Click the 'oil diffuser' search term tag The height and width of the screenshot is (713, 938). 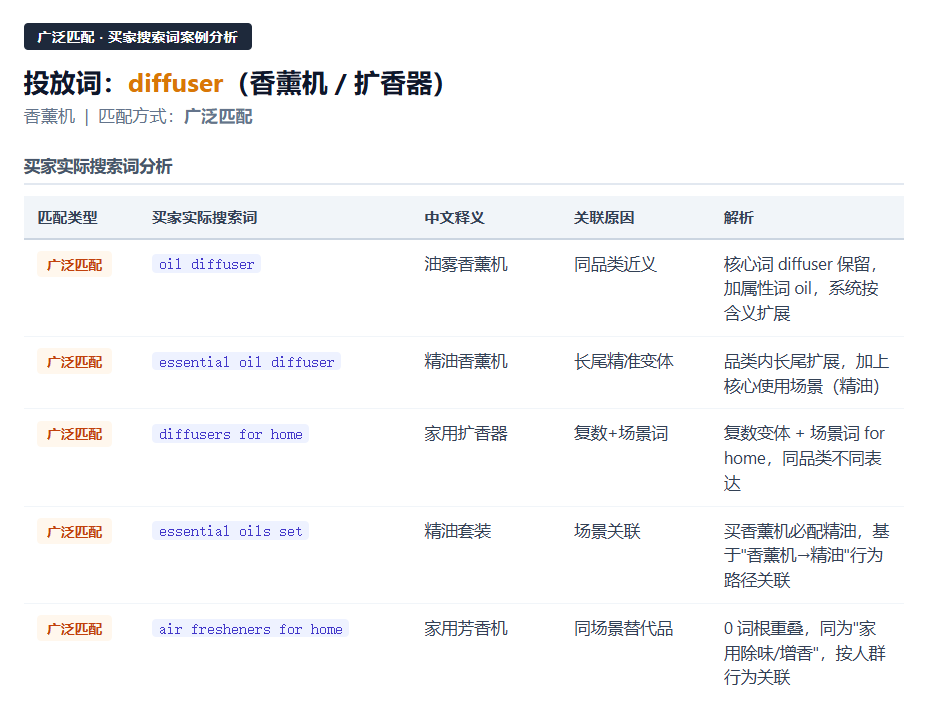206,264
